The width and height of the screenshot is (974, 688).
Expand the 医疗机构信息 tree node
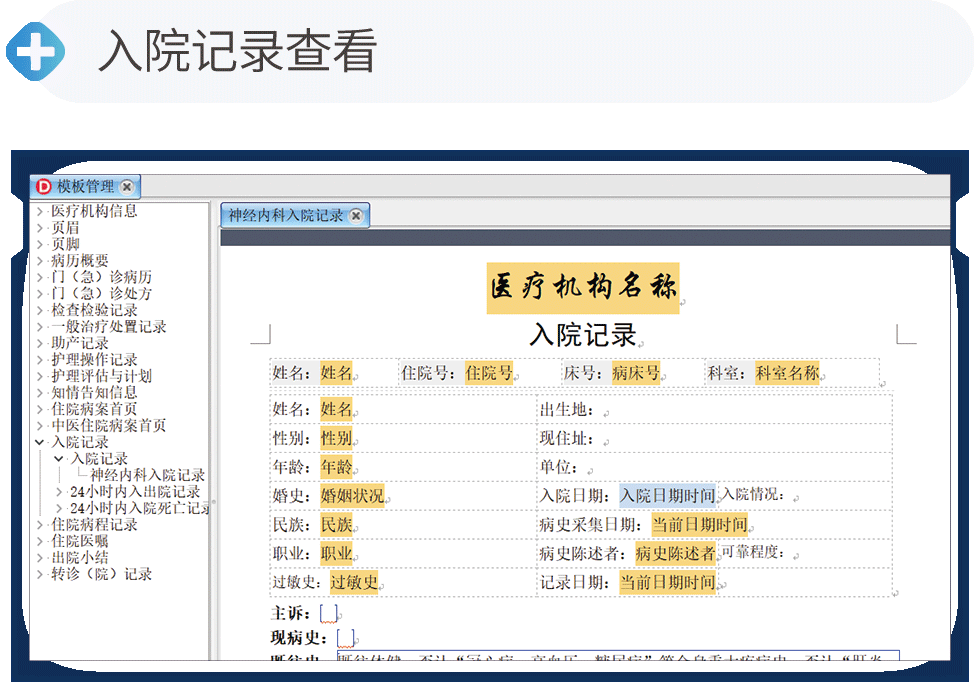(x=40, y=211)
